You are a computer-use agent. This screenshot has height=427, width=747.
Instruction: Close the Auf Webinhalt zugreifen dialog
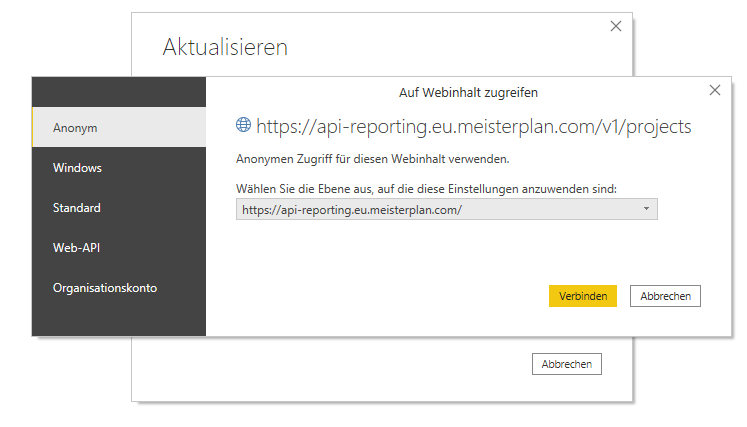[x=715, y=90]
